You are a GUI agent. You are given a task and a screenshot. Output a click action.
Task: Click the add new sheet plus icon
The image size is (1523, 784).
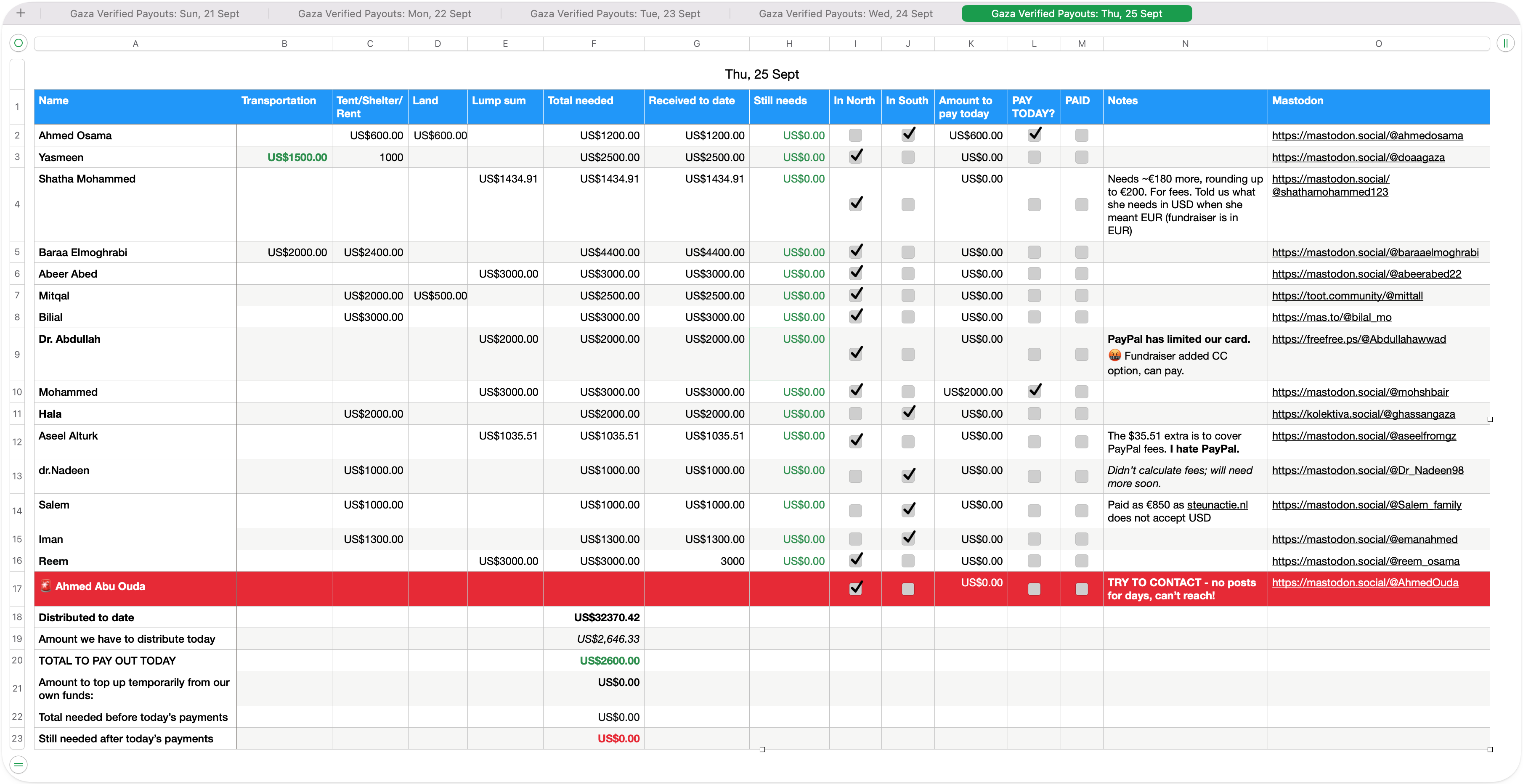tap(21, 13)
